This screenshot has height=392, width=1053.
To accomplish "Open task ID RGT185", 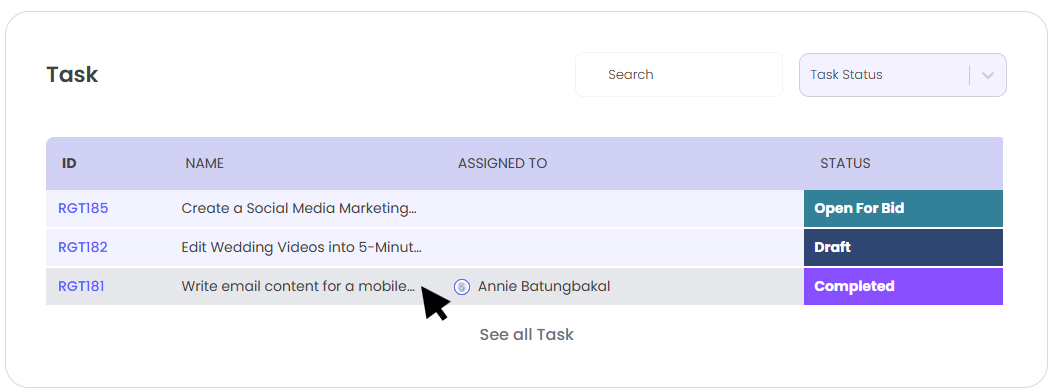I will tap(83, 208).
